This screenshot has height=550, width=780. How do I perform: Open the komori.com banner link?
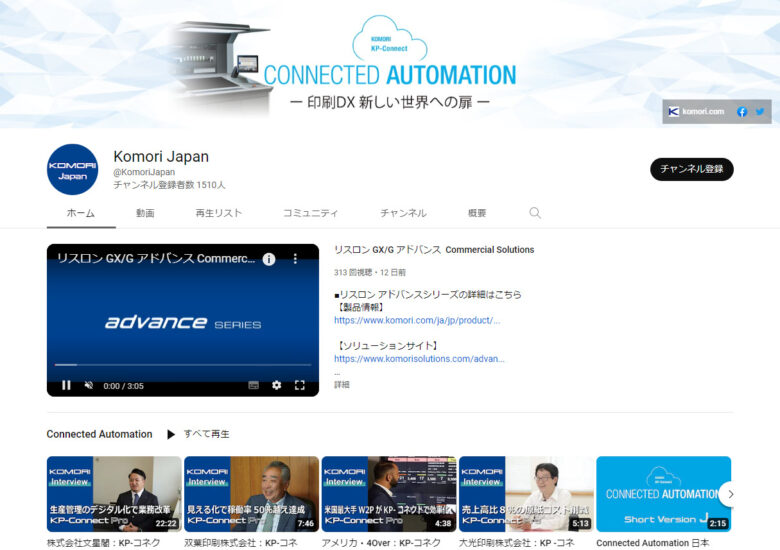tap(696, 111)
